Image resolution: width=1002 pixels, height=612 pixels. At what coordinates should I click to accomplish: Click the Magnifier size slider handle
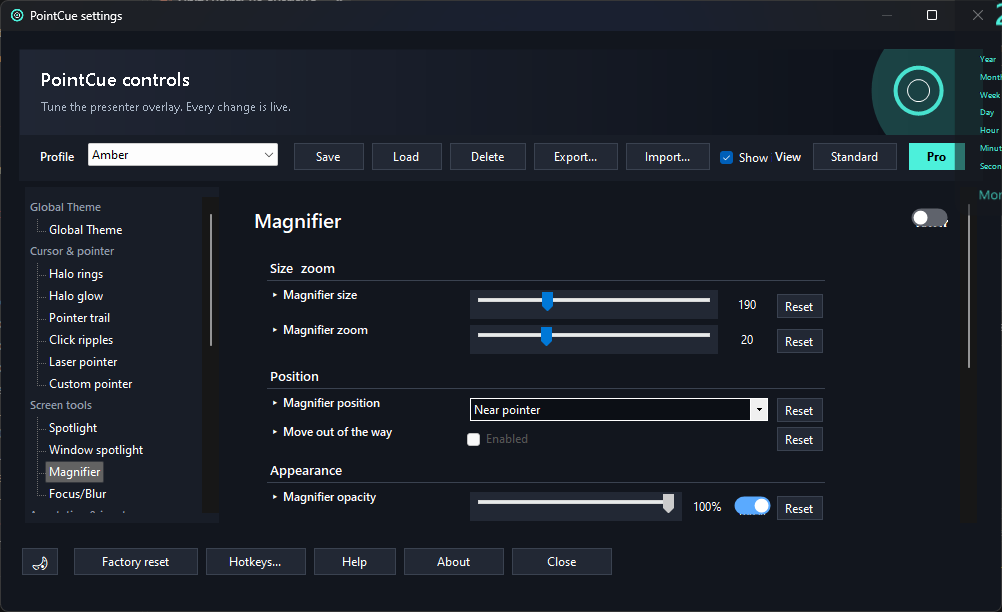547,301
